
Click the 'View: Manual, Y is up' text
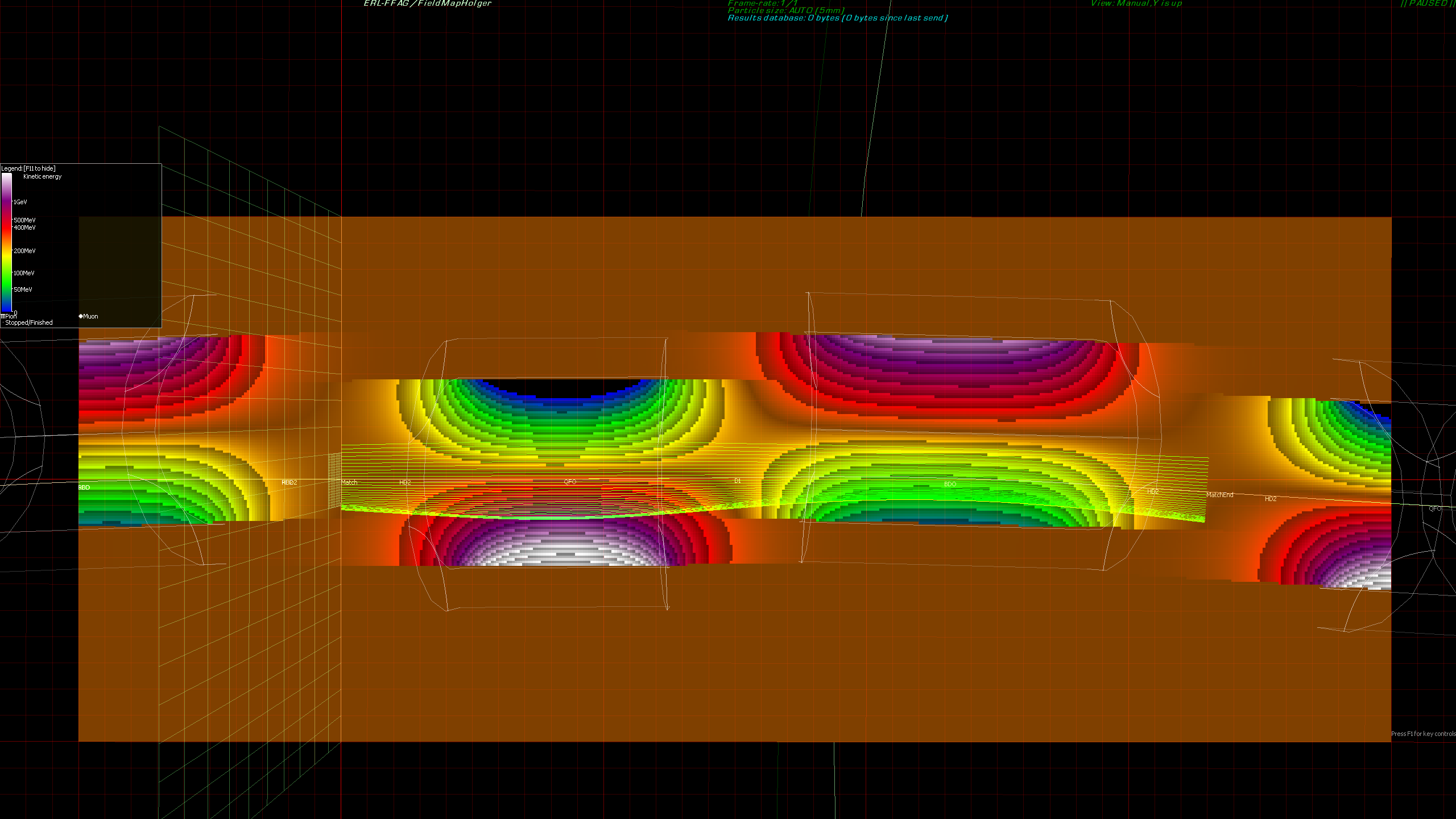click(x=1136, y=3)
